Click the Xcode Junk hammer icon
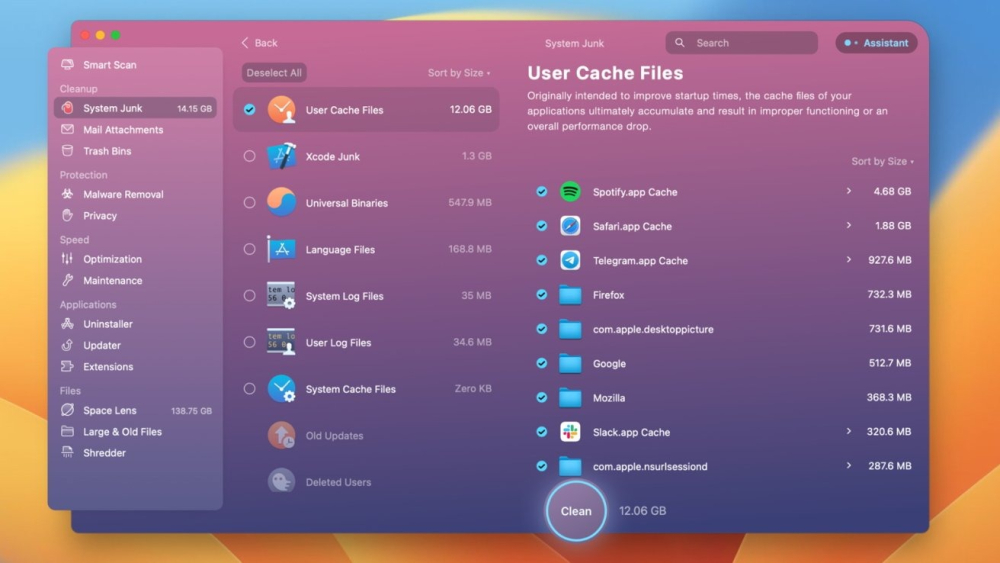The image size is (1000, 563). pyautogui.click(x=281, y=157)
